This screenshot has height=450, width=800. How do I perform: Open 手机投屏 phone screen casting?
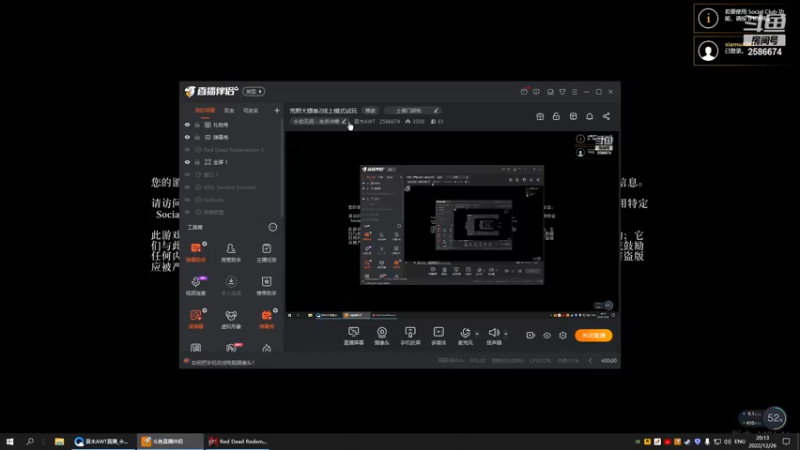coord(410,336)
